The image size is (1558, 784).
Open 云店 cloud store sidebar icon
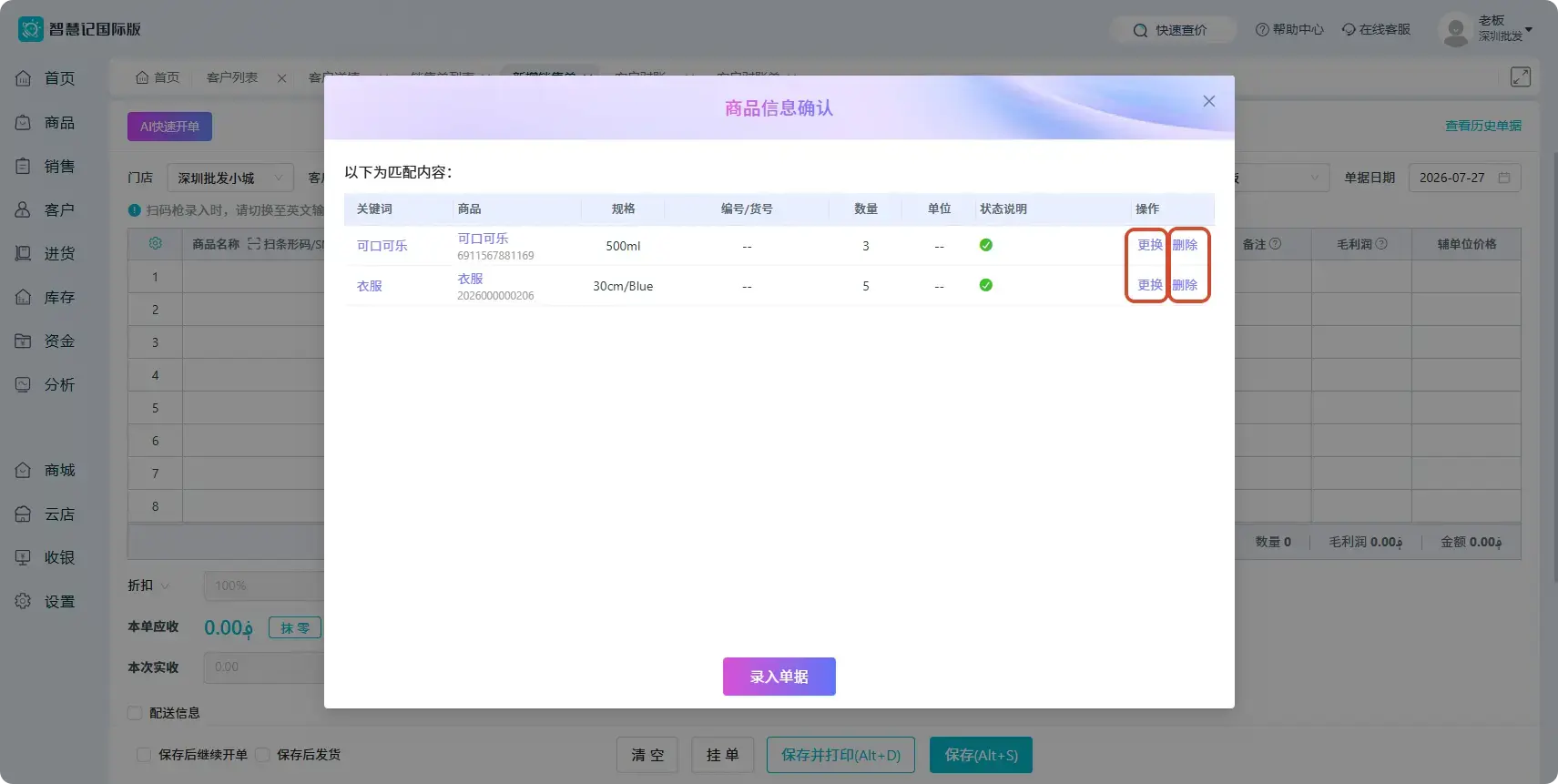click(24, 514)
